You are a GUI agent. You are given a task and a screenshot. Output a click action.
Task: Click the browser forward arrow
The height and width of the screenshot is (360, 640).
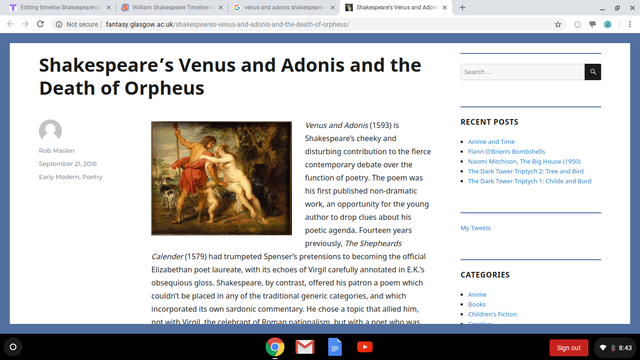[25, 24]
